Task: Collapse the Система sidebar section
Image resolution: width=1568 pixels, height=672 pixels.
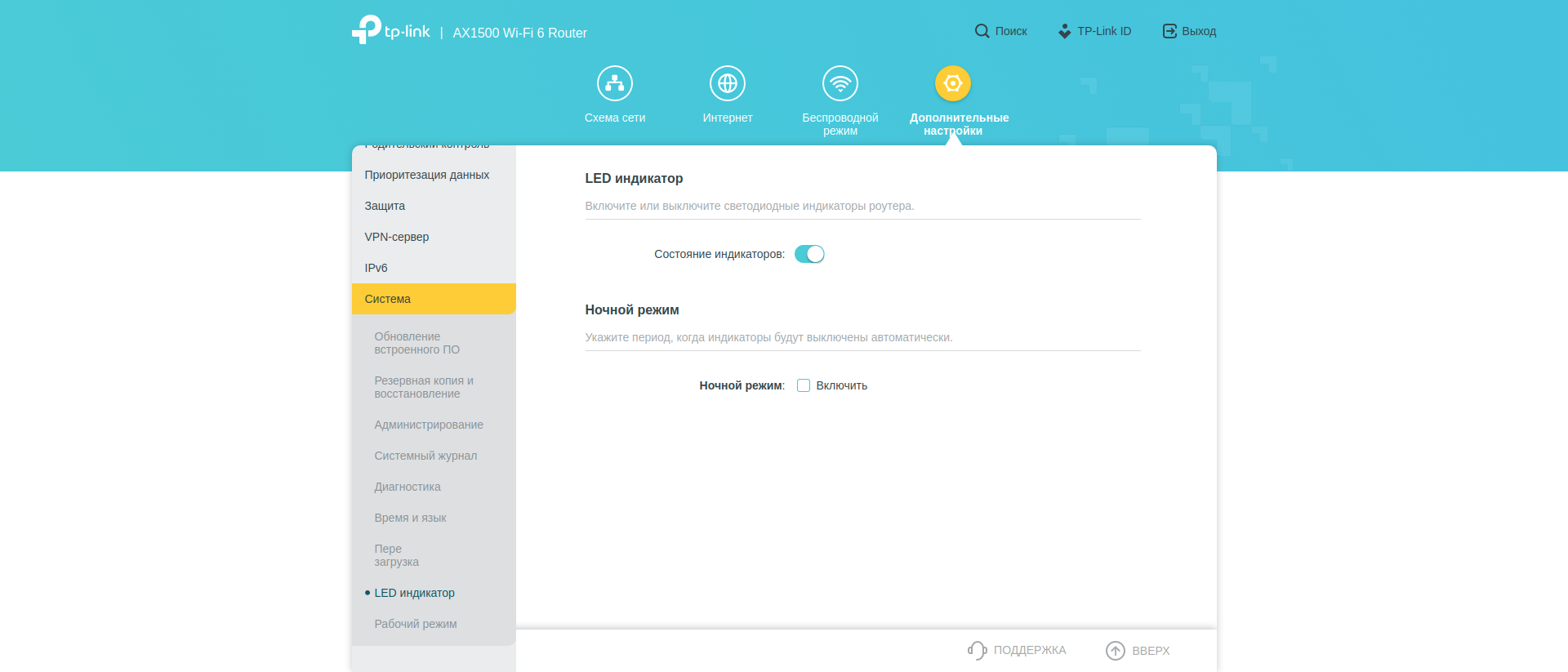Action: point(433,299)
